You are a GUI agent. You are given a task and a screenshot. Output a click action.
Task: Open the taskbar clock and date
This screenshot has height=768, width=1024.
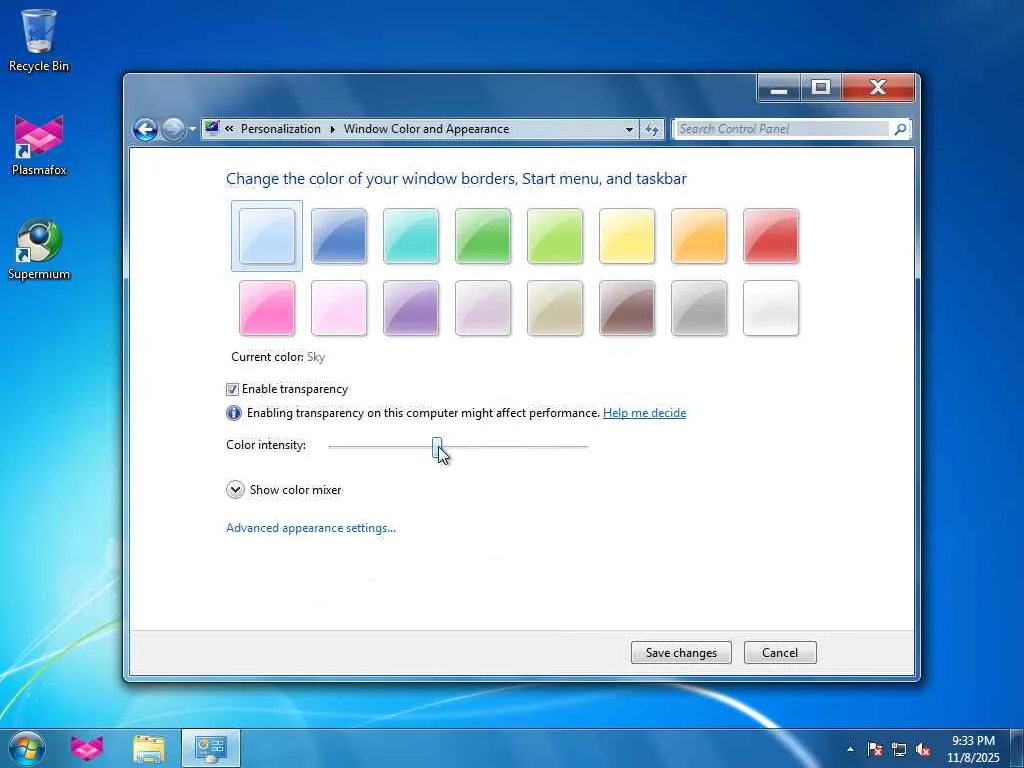pos(973,749)
